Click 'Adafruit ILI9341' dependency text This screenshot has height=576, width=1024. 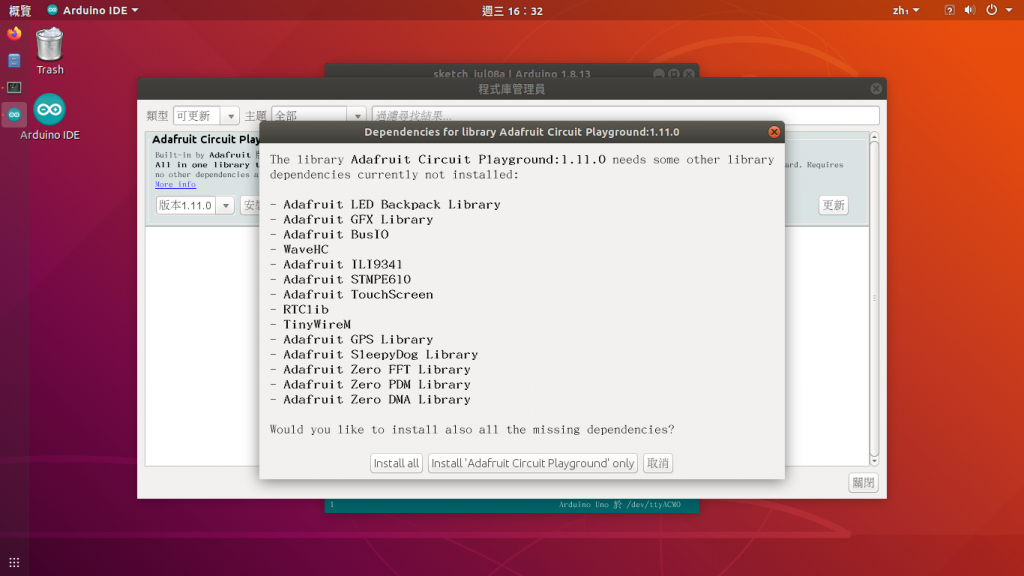[343, 264]
